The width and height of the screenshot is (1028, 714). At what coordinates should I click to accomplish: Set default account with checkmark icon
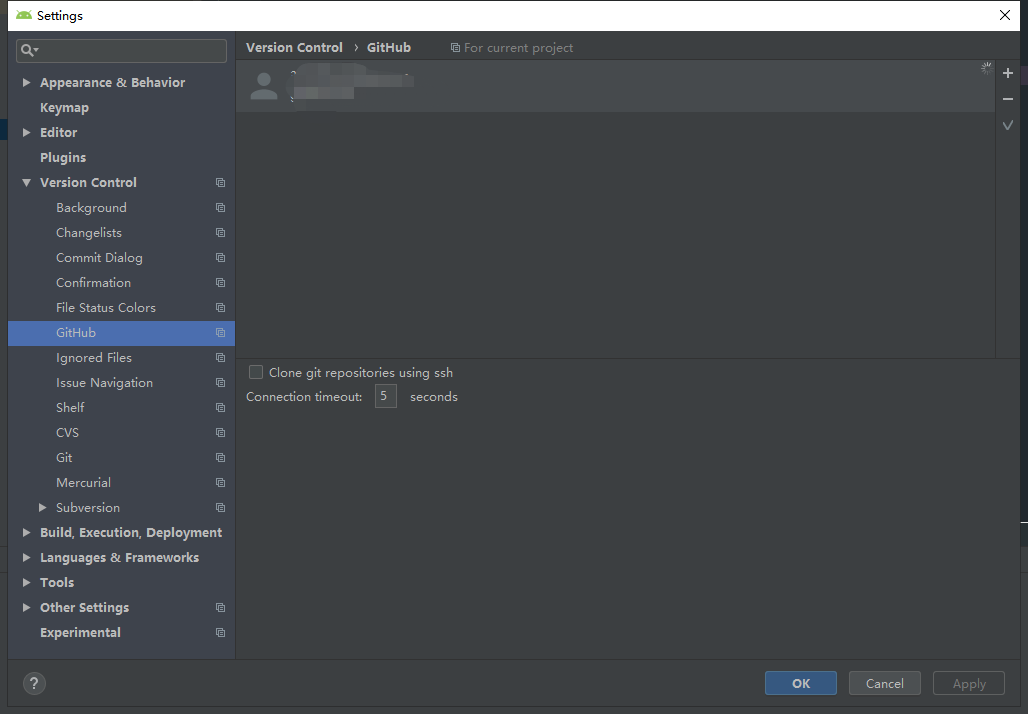tap(1008, 125)
